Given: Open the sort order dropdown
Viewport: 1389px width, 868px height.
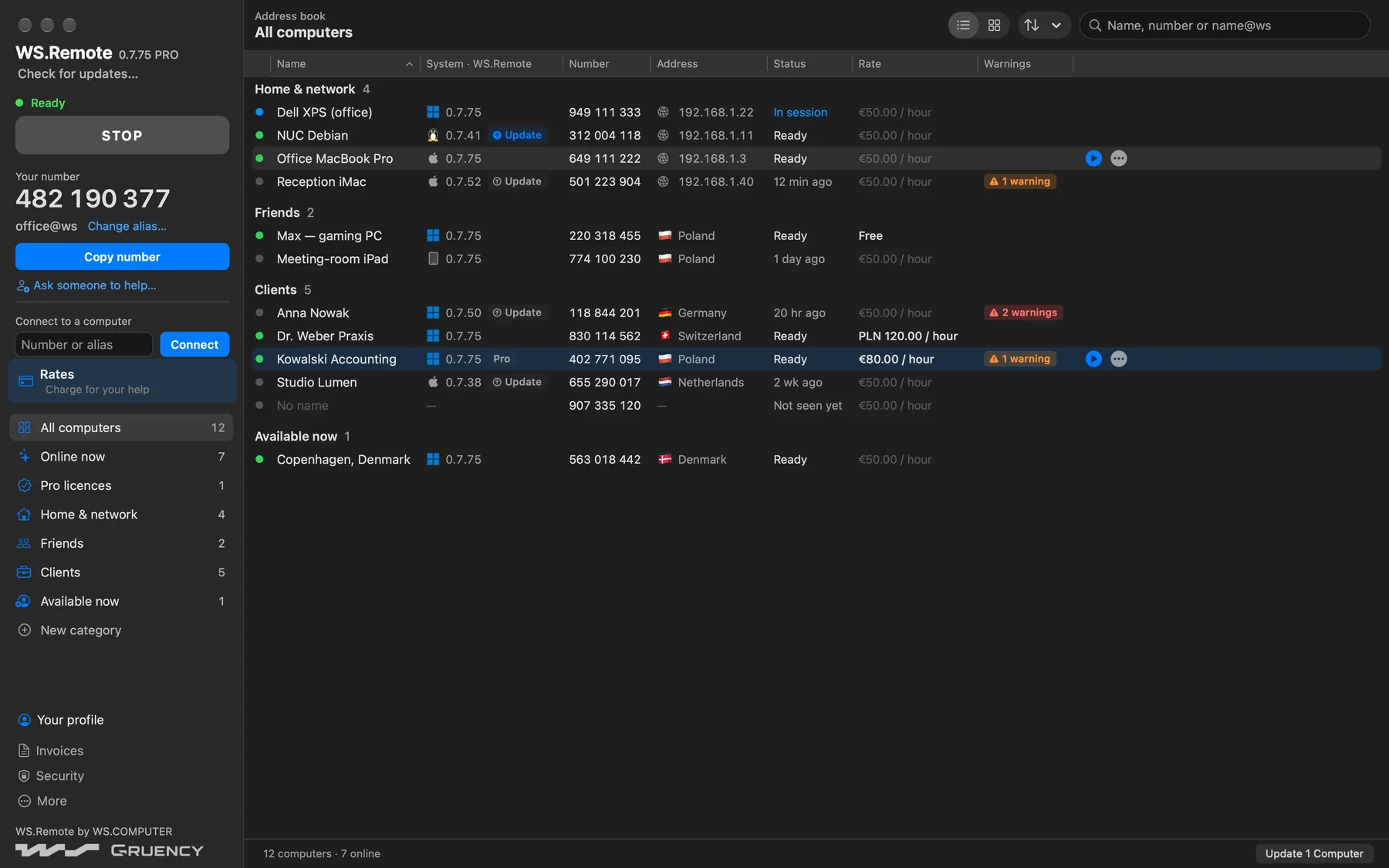Looking at the screenshot, I should pyautogui.click(x=1044, y=25).
